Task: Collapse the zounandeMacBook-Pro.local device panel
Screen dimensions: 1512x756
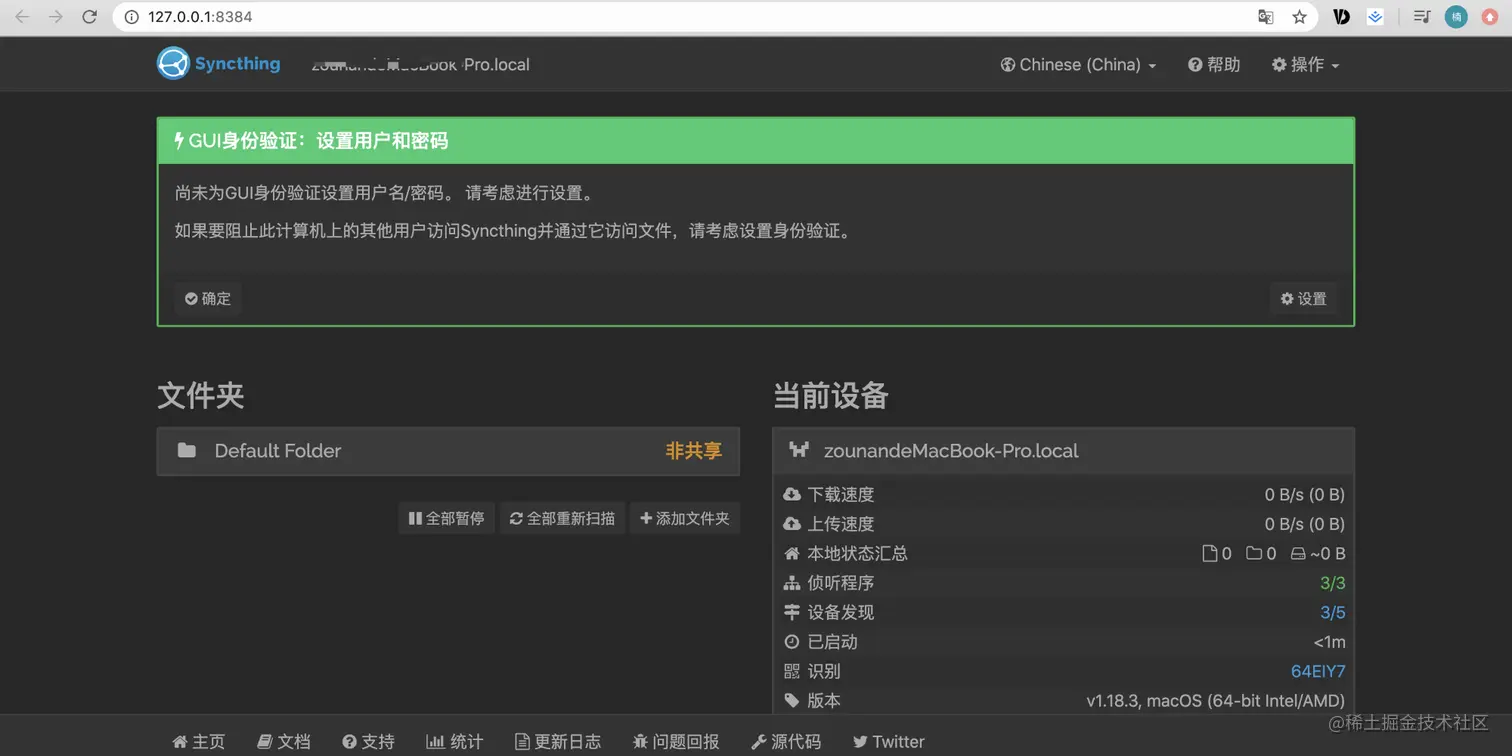Action: pos(1063,451)
